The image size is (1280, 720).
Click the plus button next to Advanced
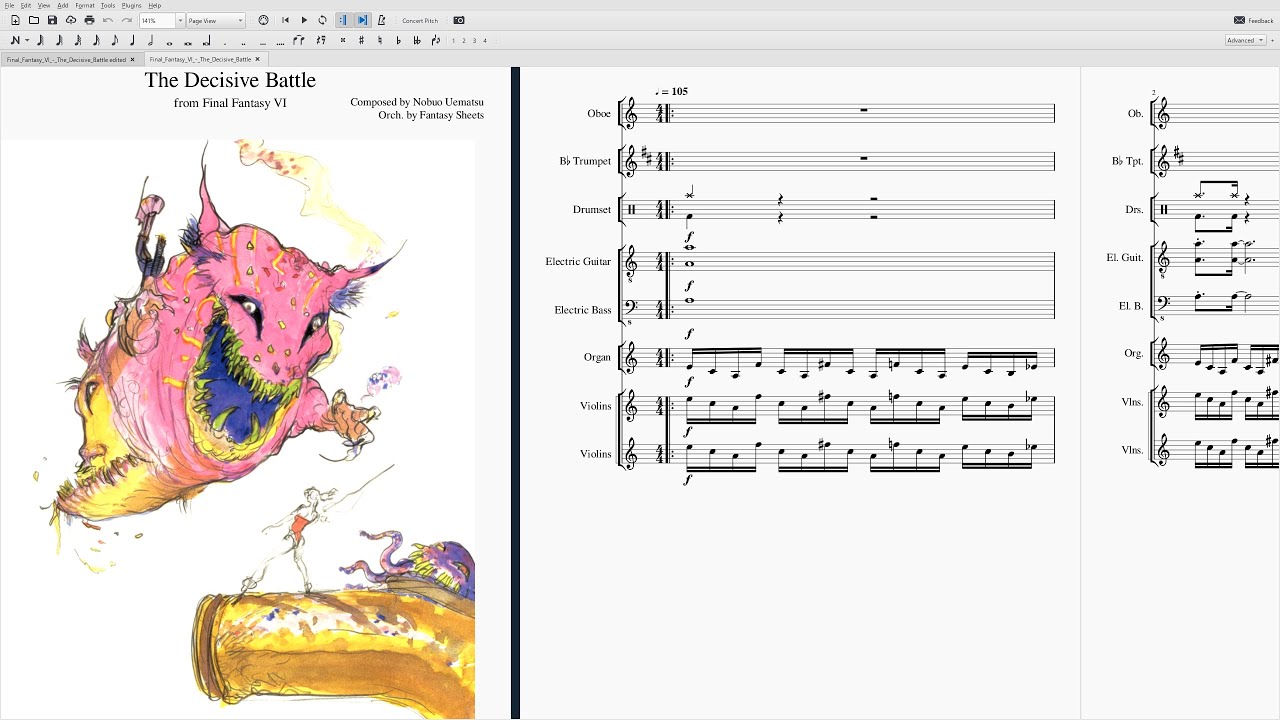tap(1273, 40)
